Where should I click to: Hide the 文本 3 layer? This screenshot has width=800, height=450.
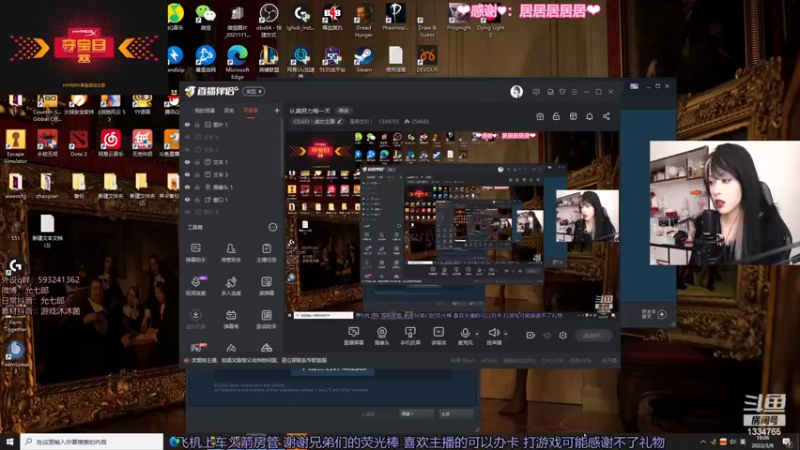pyautogui.click(x=187, y=174)
